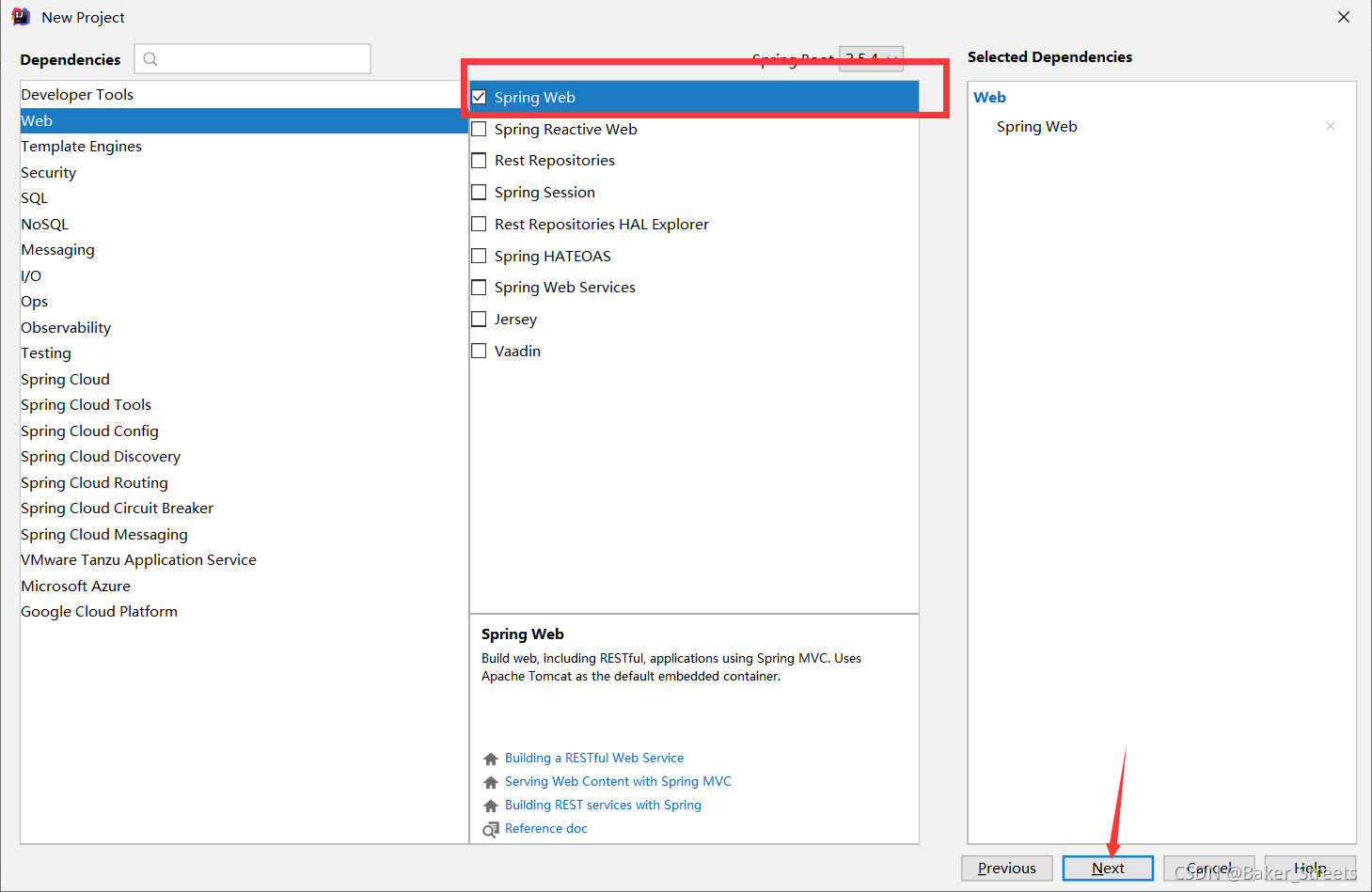Remove Spring Web from selected dependencies
Image resolution: width=1372 pixels, height=892 pixels.
[1331, 126]
